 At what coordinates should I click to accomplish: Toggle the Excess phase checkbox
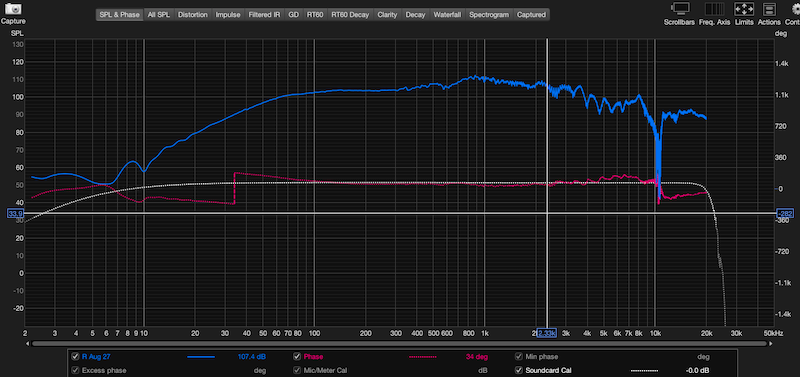76,370
